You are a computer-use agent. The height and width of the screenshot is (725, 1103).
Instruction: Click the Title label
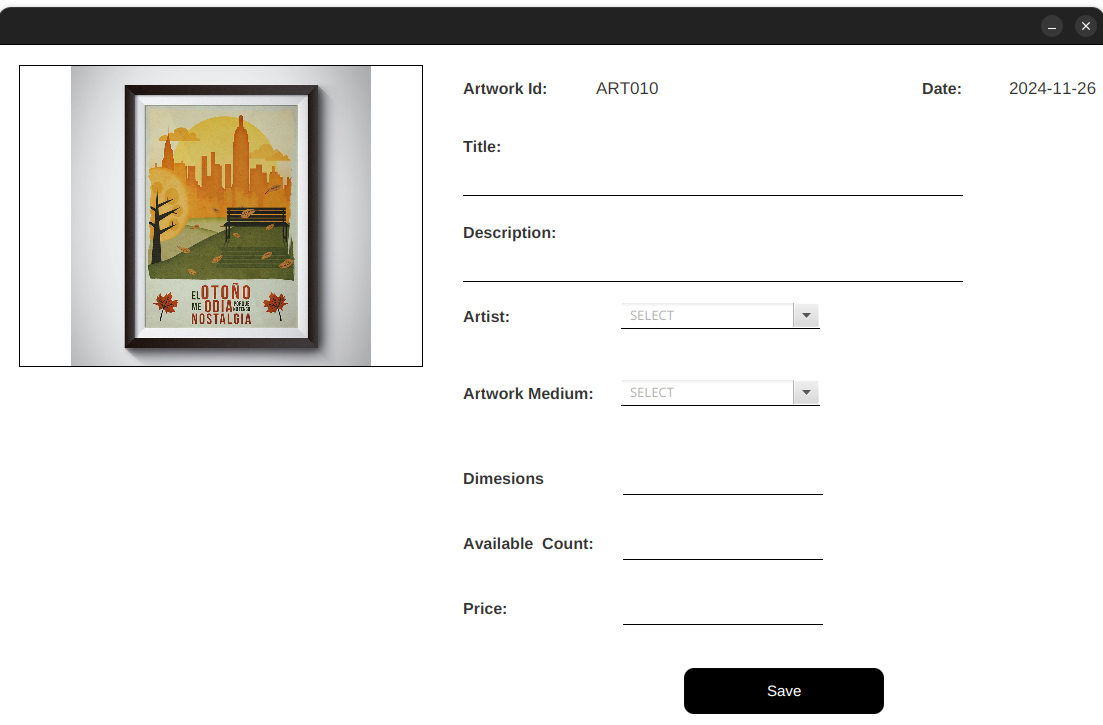point(482,147)
